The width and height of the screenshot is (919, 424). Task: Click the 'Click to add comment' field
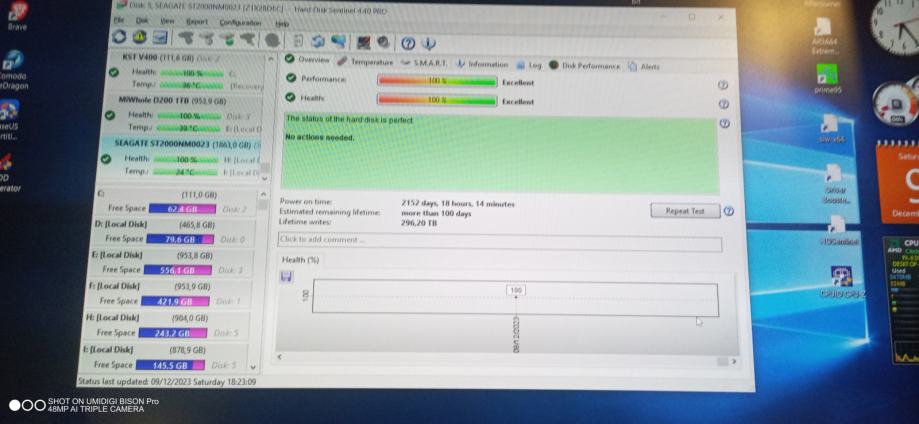pyautogui.click(x=499, y=241)
